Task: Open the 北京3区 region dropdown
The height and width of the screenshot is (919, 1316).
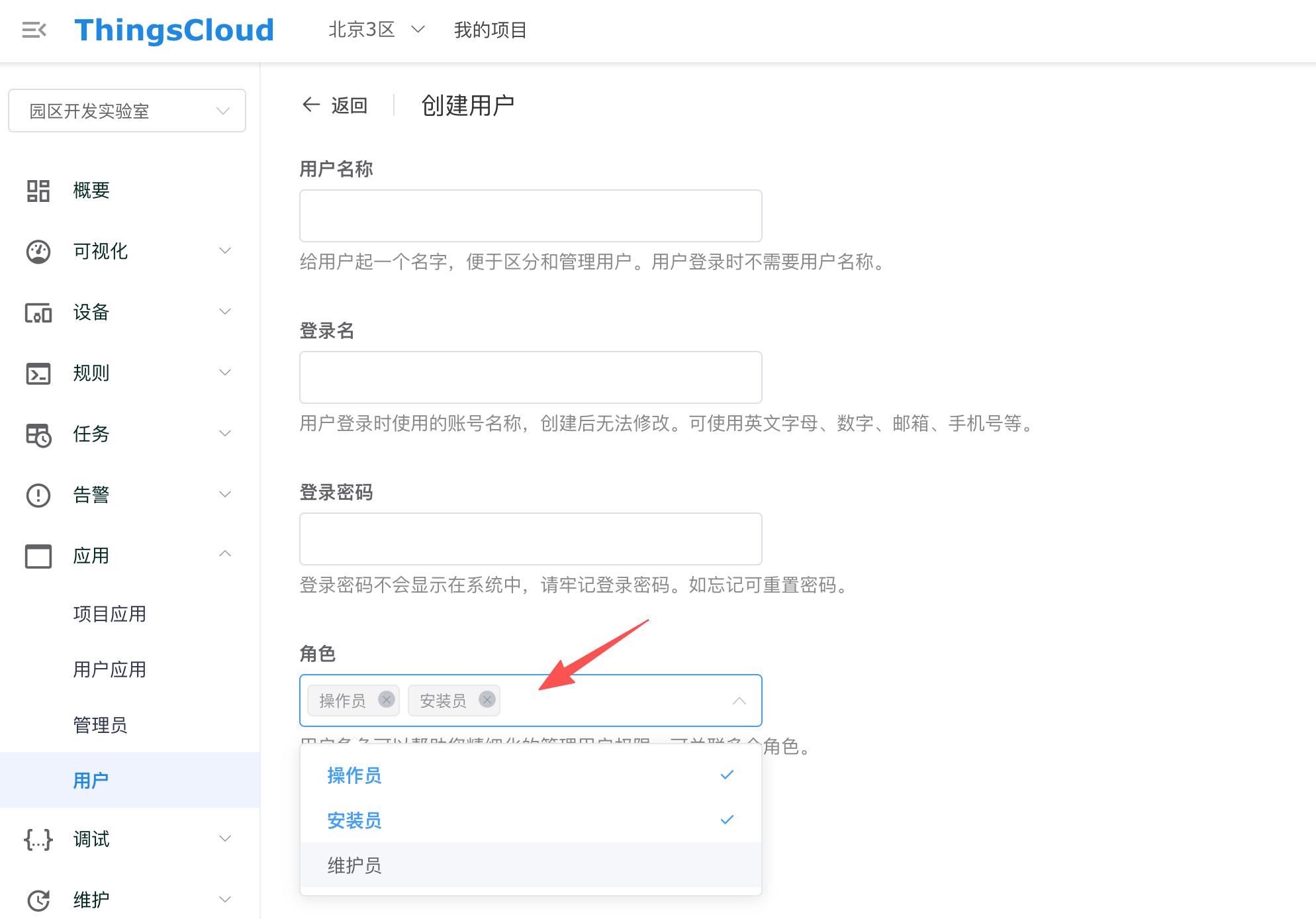Action: (x=376, y=30)
